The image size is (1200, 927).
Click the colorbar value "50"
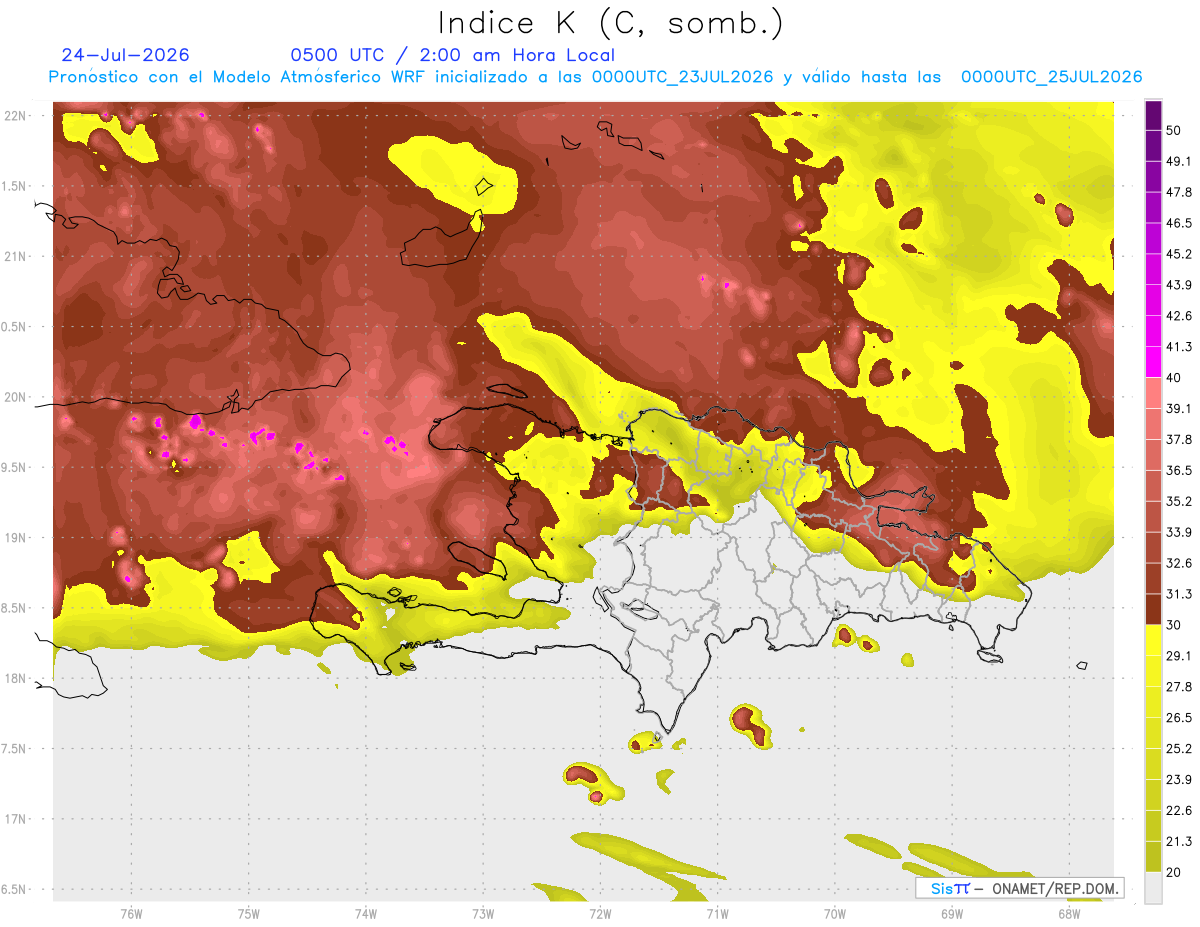(1175, 130)
